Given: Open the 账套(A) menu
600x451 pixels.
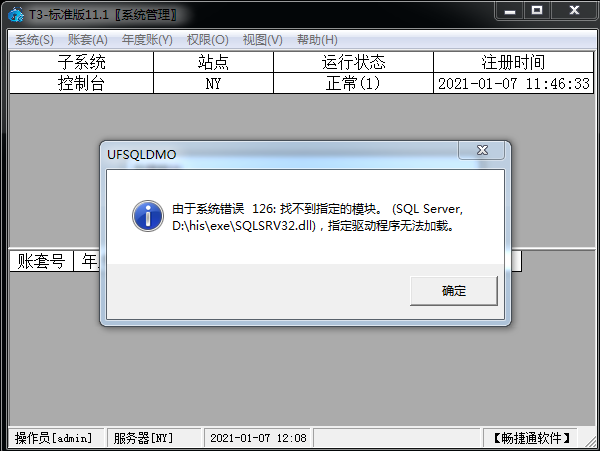Looking at the screenshot, I should tap(88, 40).
